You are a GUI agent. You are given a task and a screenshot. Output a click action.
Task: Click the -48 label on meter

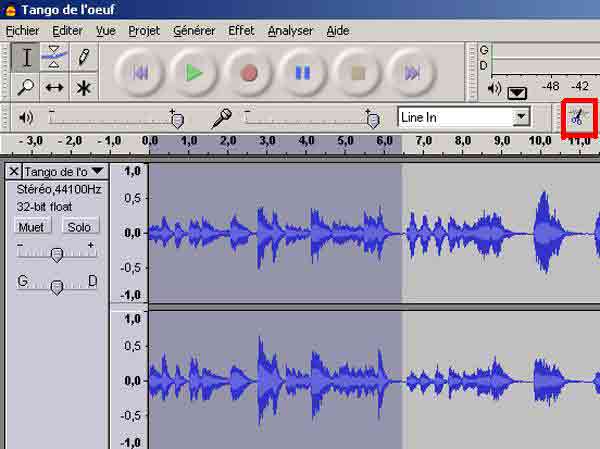tap(550, 86)
